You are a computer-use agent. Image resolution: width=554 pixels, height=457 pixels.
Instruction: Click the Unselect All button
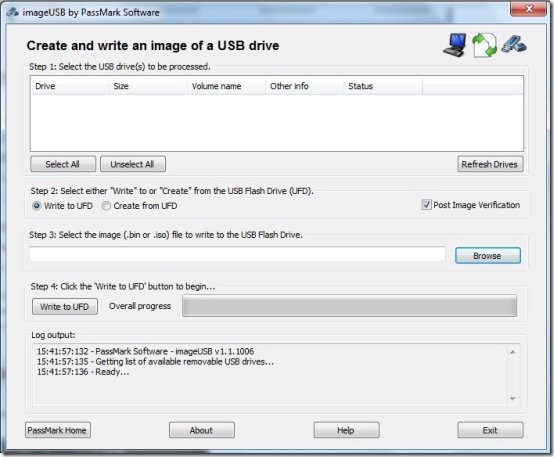click(133, 164)
